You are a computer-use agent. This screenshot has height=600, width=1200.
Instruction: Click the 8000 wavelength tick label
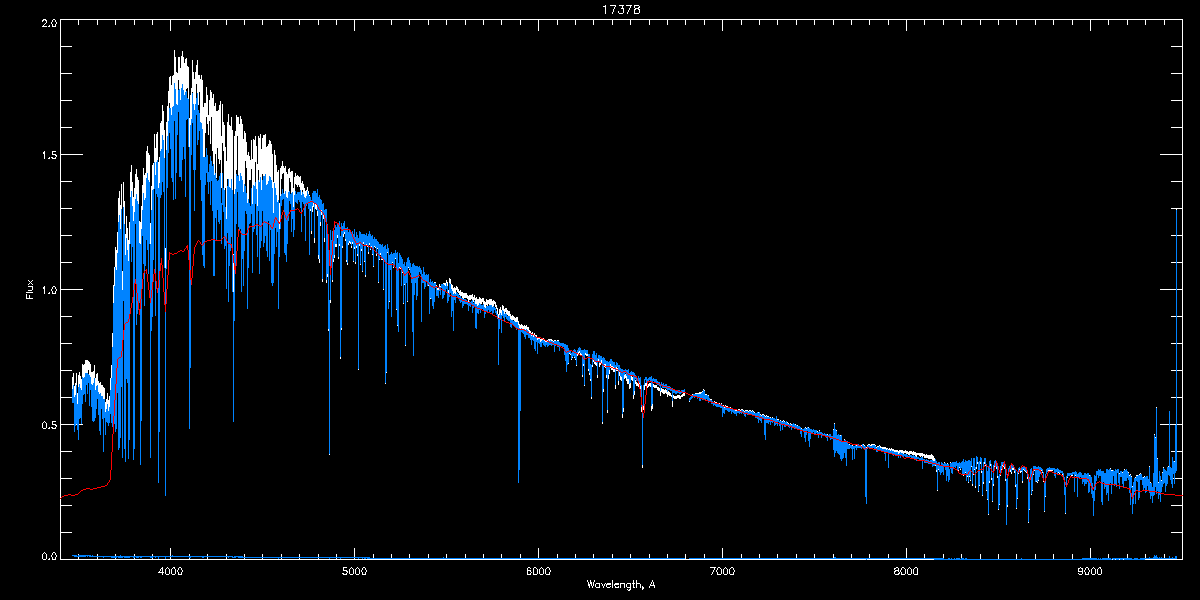coord(906,571)
